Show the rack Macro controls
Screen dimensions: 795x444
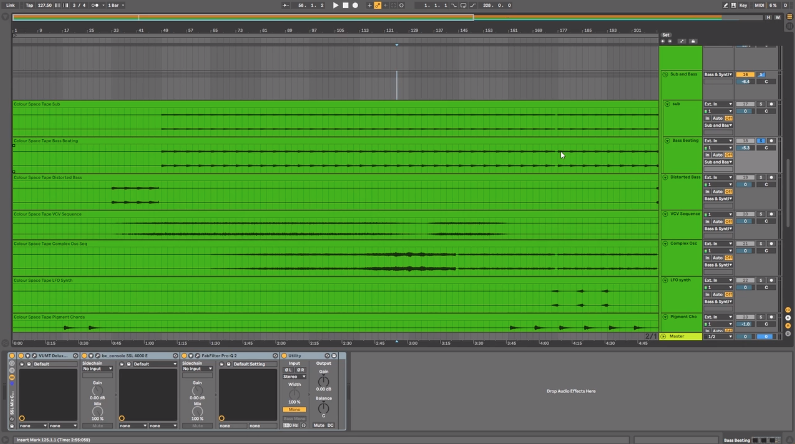pyautogui.click(x=12, y=363)
